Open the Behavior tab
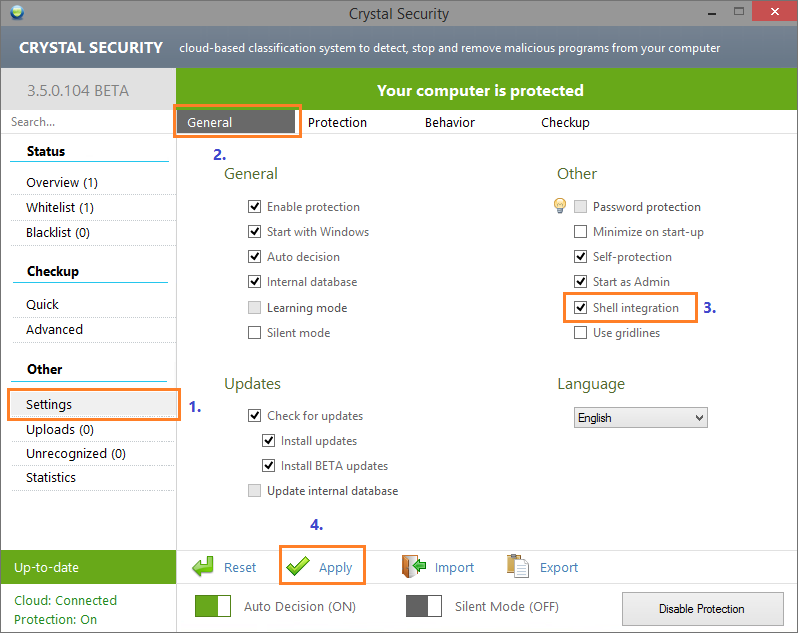798x633 pixels. coord(450,122)
